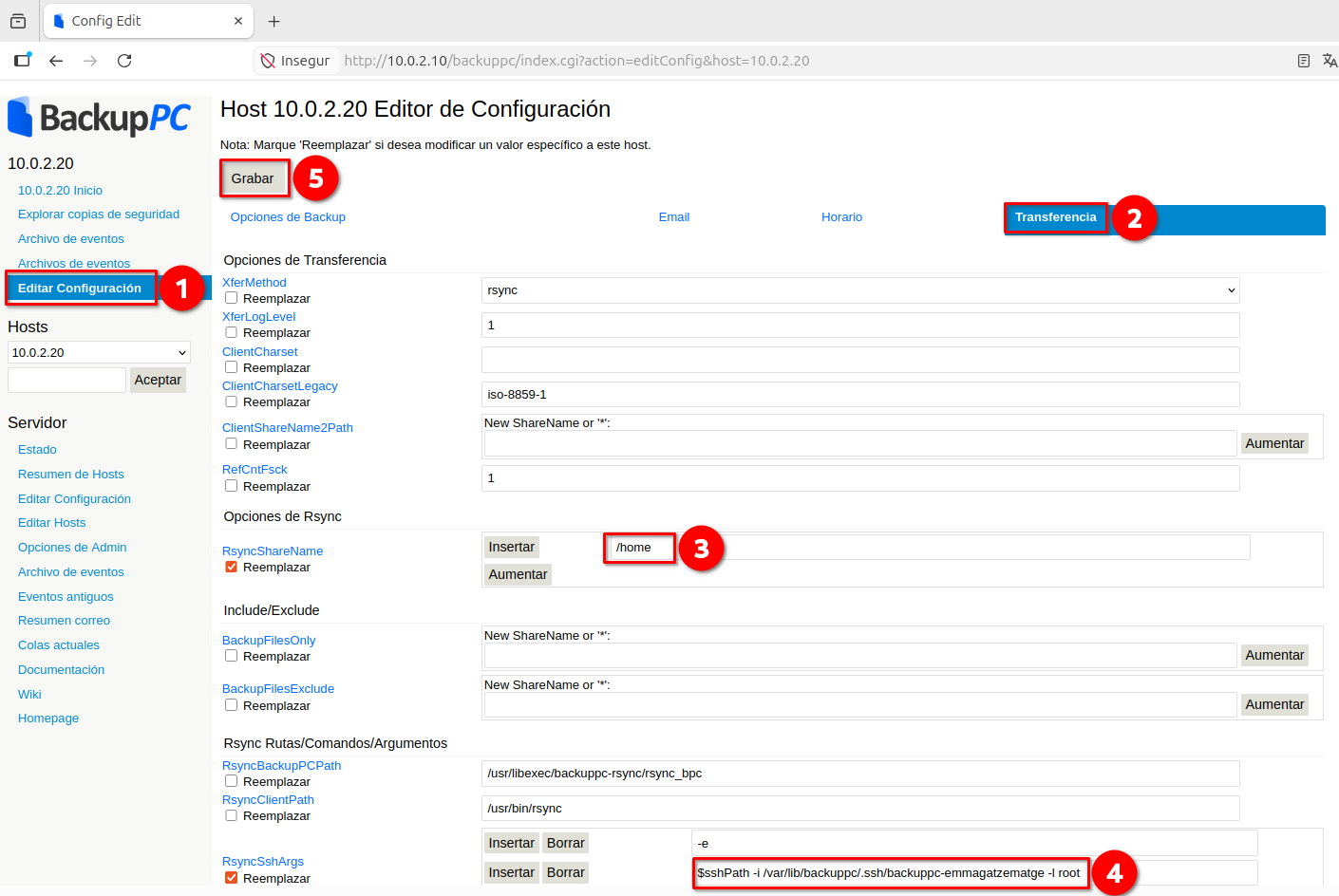Image resolution: width=1339 pixels, height=896 pixels.
Task: Open Explorar copias de seguridad
Action: (99, 215)
